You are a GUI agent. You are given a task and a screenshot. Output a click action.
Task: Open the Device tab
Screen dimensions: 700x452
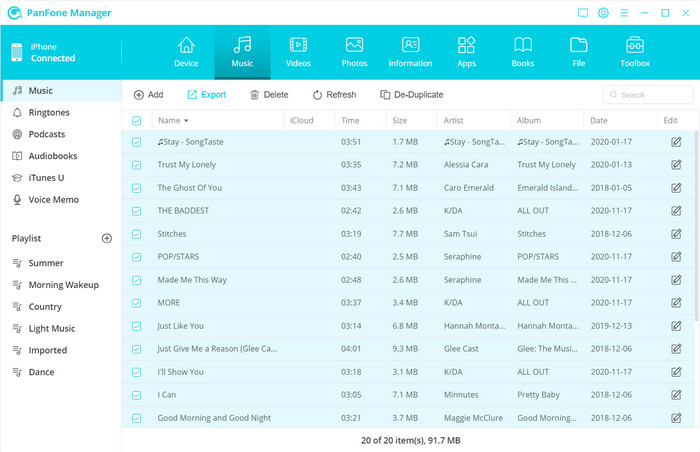click(186, 52)
